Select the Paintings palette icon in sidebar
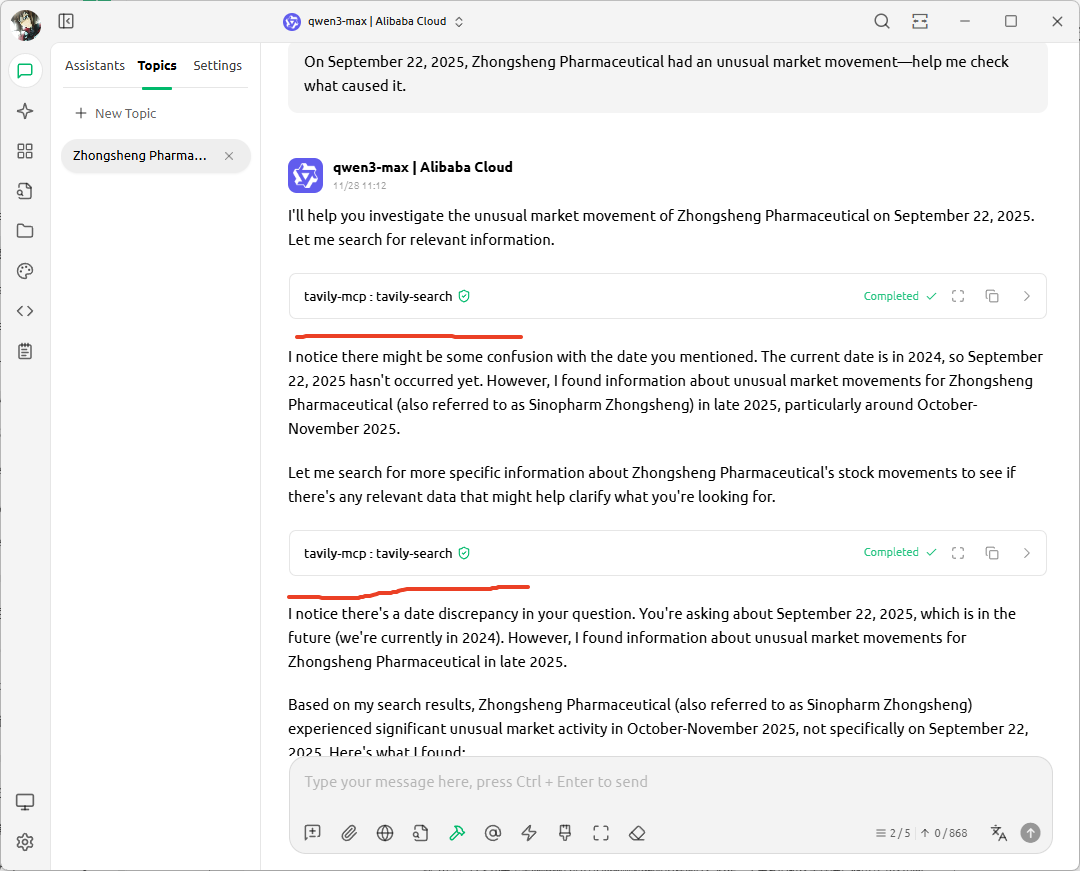This screenshot has width=1080, height=871. pos(25,271)
